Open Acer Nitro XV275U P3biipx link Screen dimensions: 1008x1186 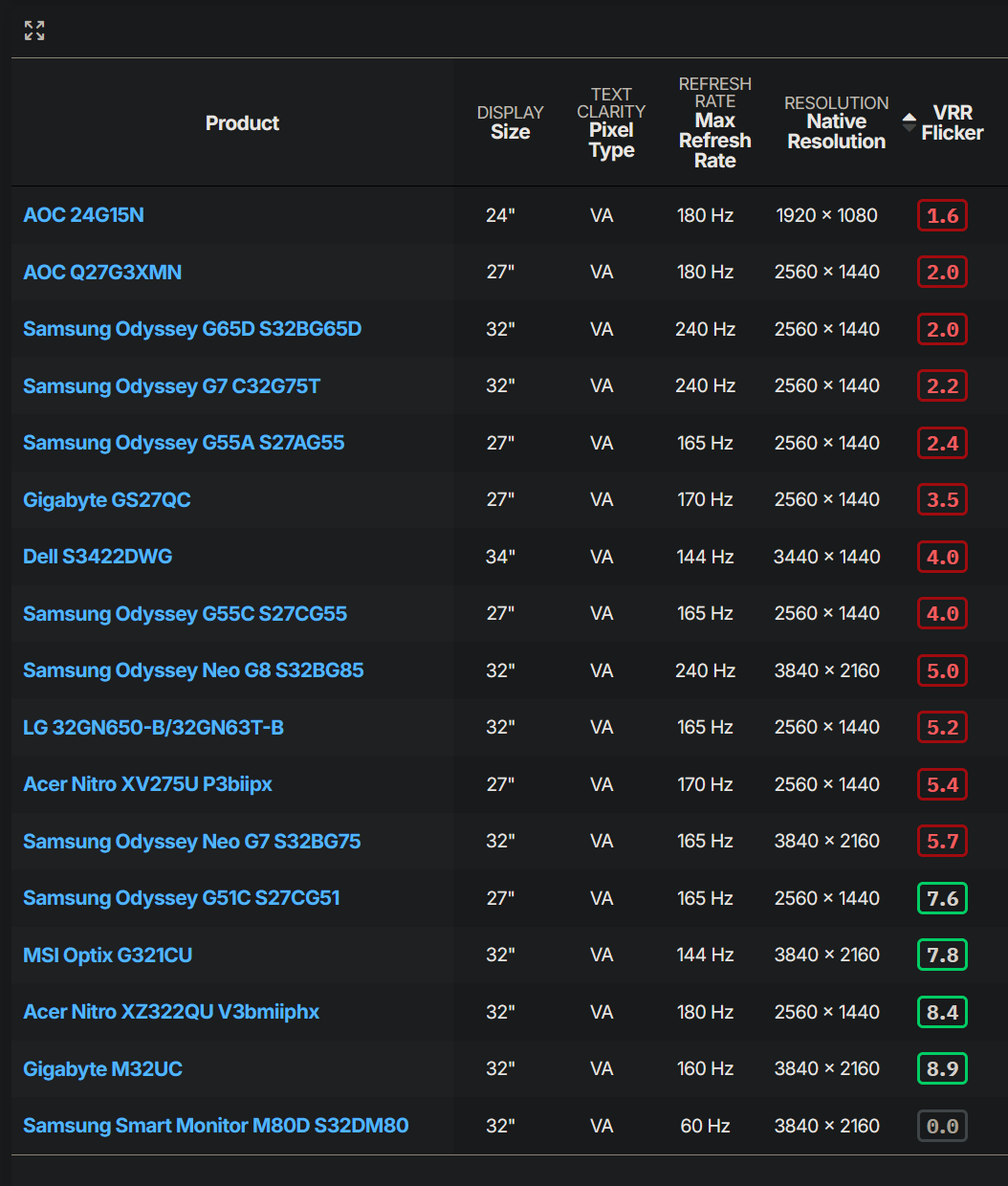[148, 784]
